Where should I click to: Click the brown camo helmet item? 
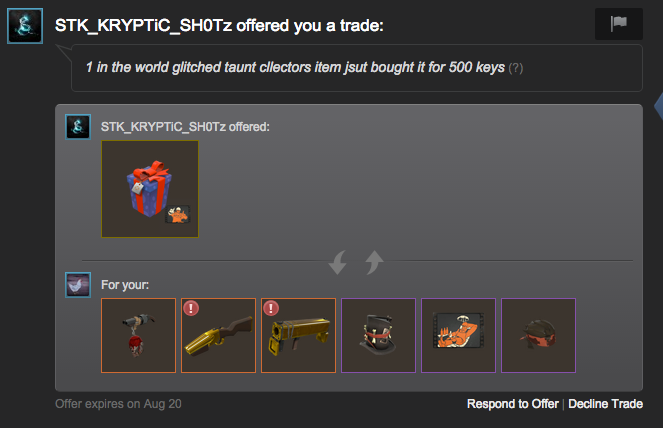click(x=538, y=335)
